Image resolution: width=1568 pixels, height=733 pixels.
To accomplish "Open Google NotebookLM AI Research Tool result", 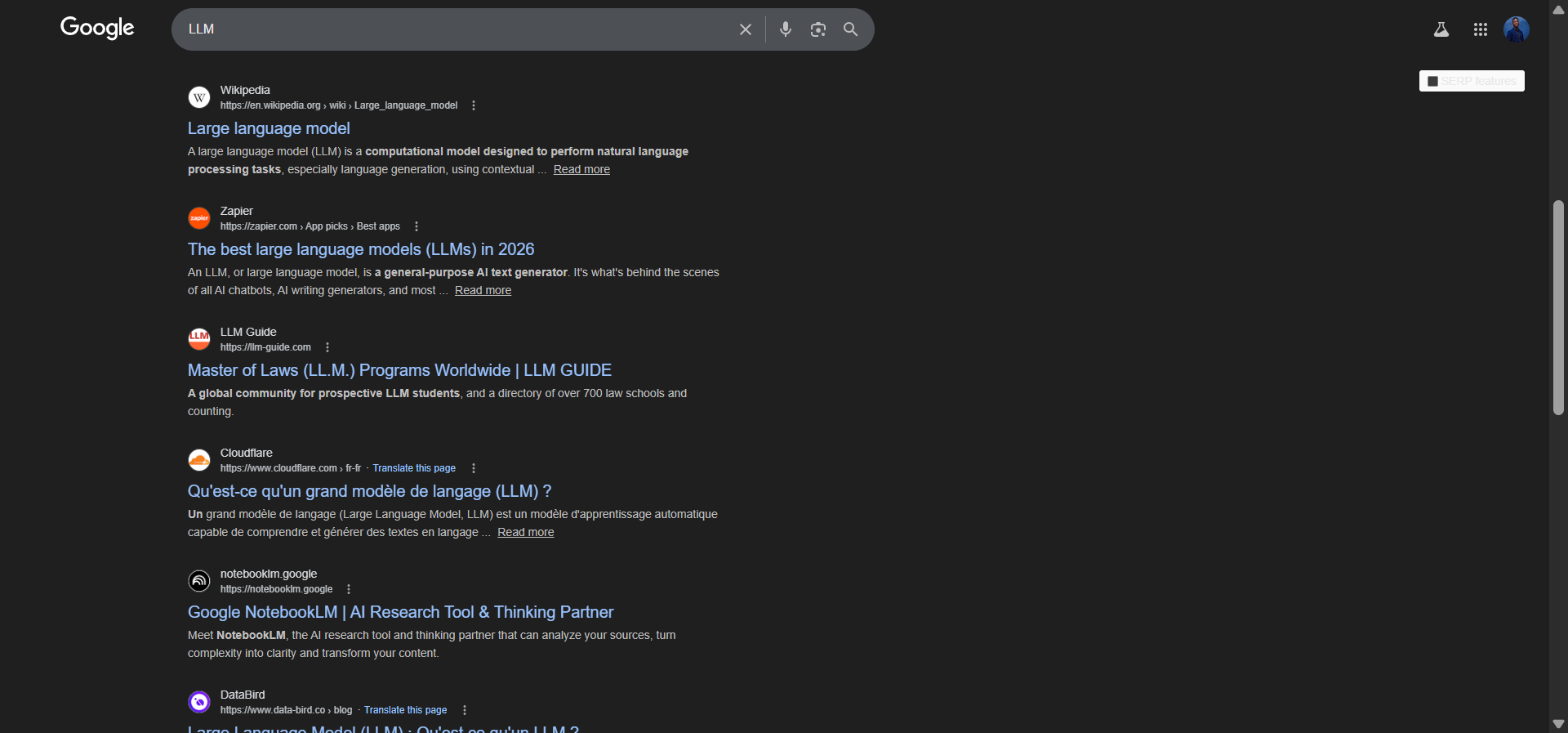I will [x=400, y=612].
